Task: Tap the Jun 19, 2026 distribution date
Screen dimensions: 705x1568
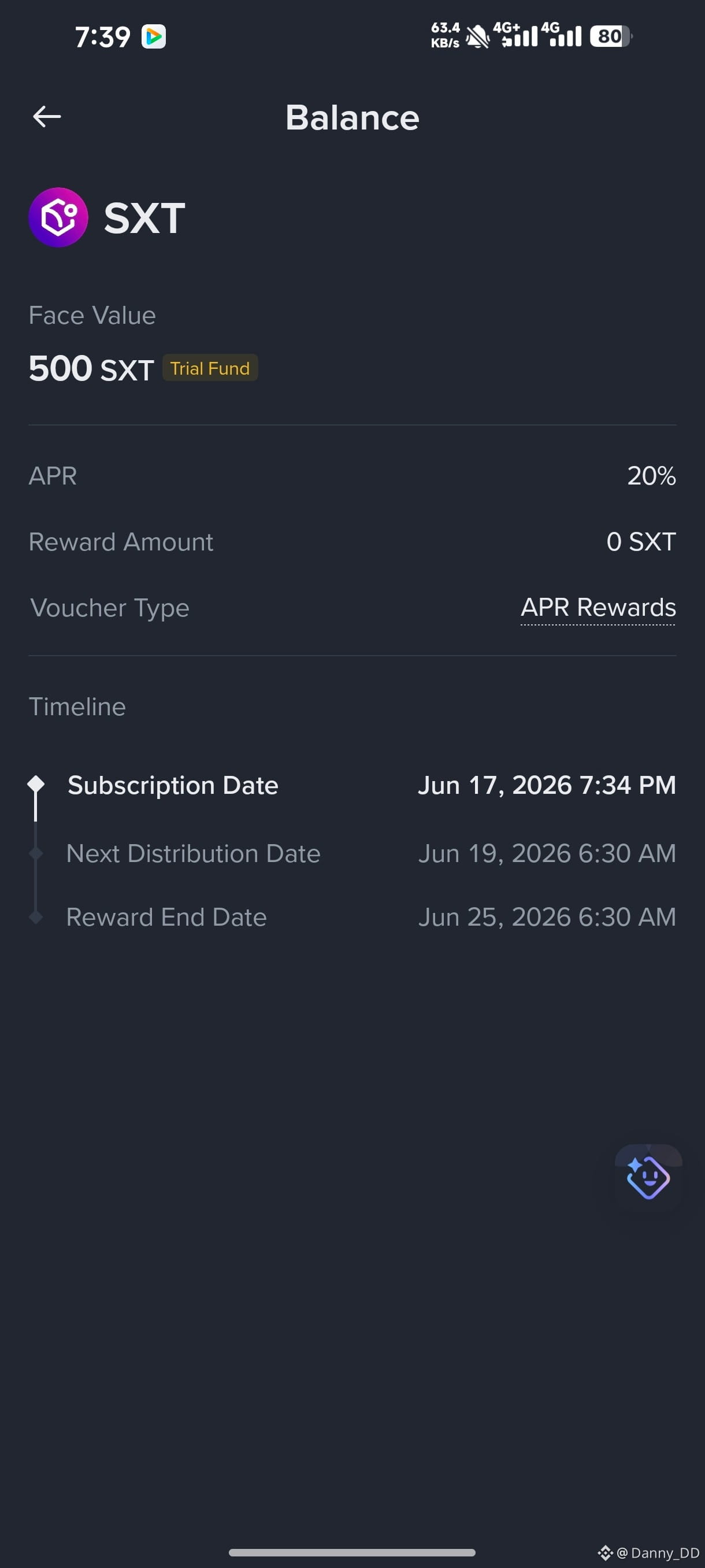Action: pyautogui.click(x=547, y=853)
